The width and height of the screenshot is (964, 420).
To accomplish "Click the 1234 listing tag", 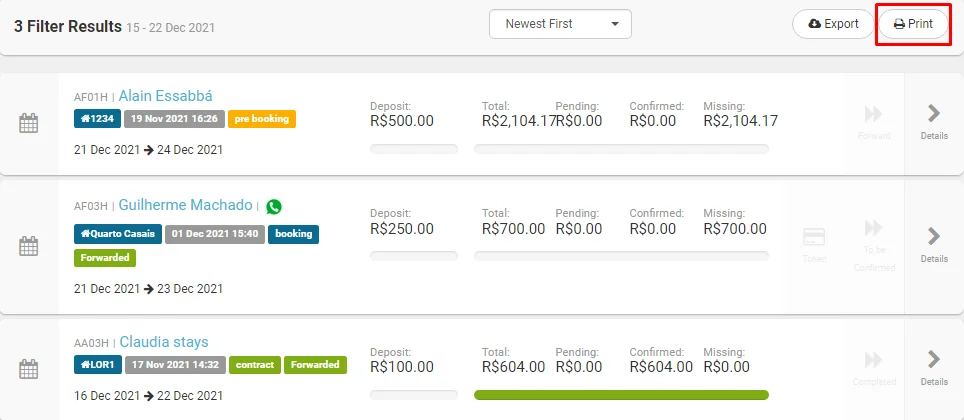I will (x=96, y=119).
